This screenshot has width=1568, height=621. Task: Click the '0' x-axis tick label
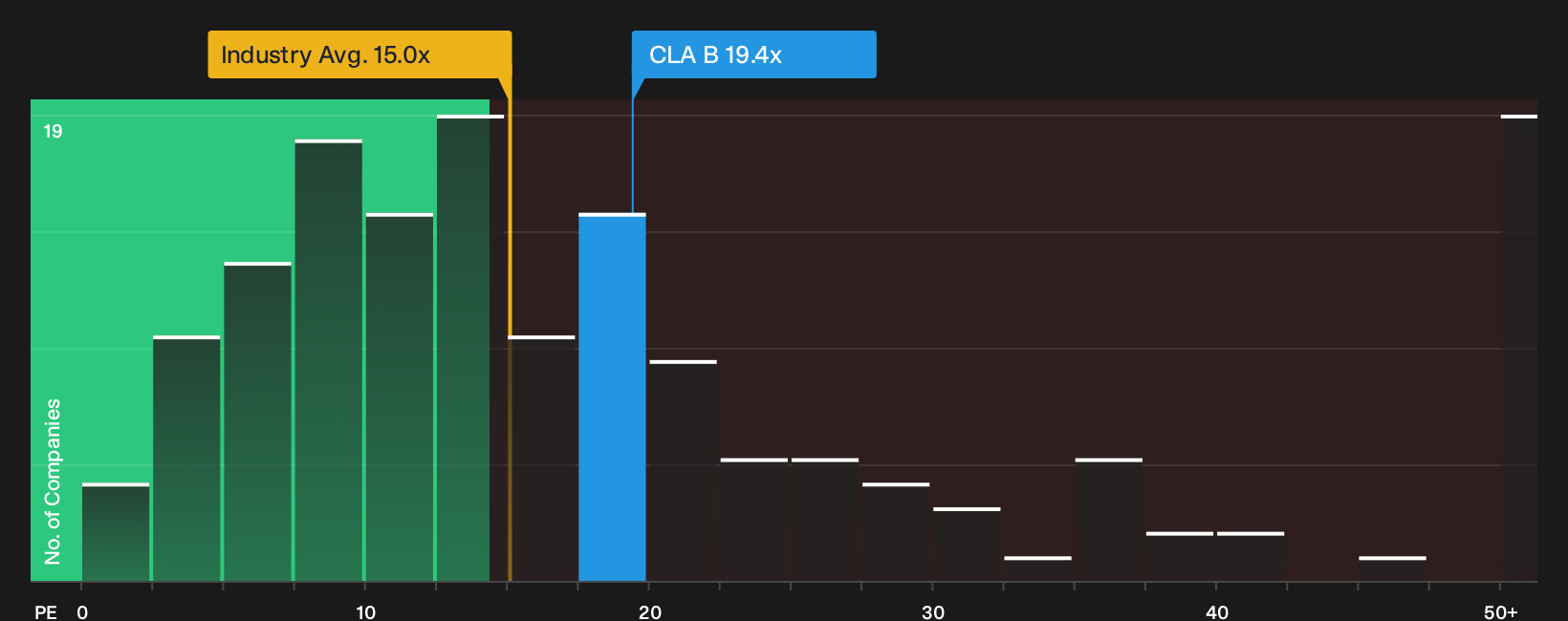(82, 611)
